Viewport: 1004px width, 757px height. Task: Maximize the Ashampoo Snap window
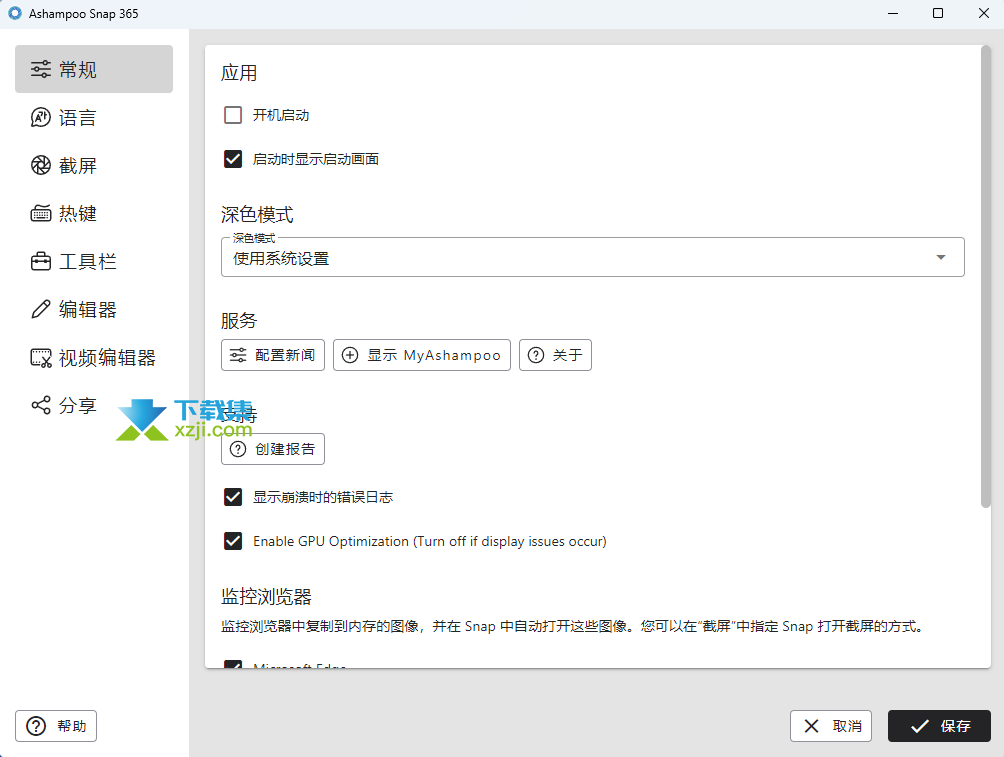pos(938,13)
